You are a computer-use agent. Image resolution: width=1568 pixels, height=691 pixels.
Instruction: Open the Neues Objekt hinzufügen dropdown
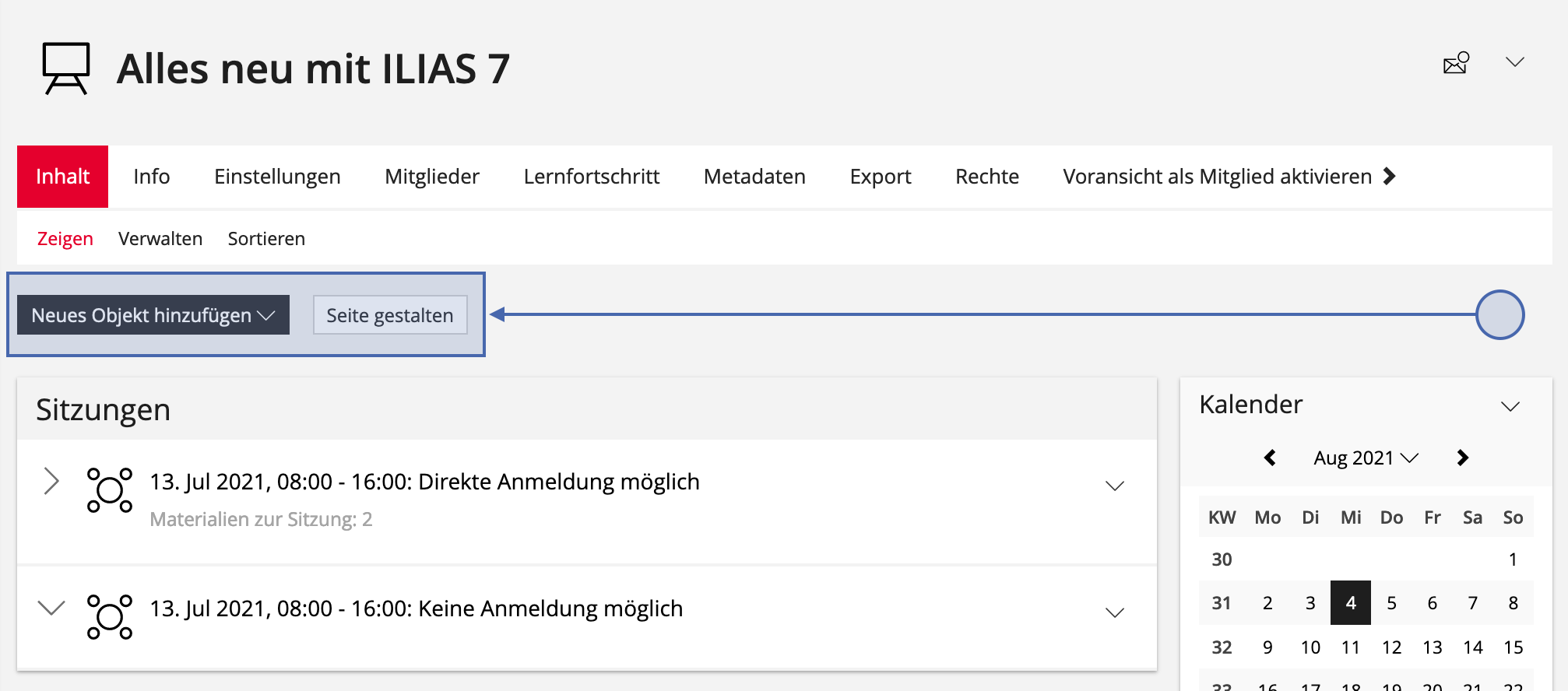[153, 315]
